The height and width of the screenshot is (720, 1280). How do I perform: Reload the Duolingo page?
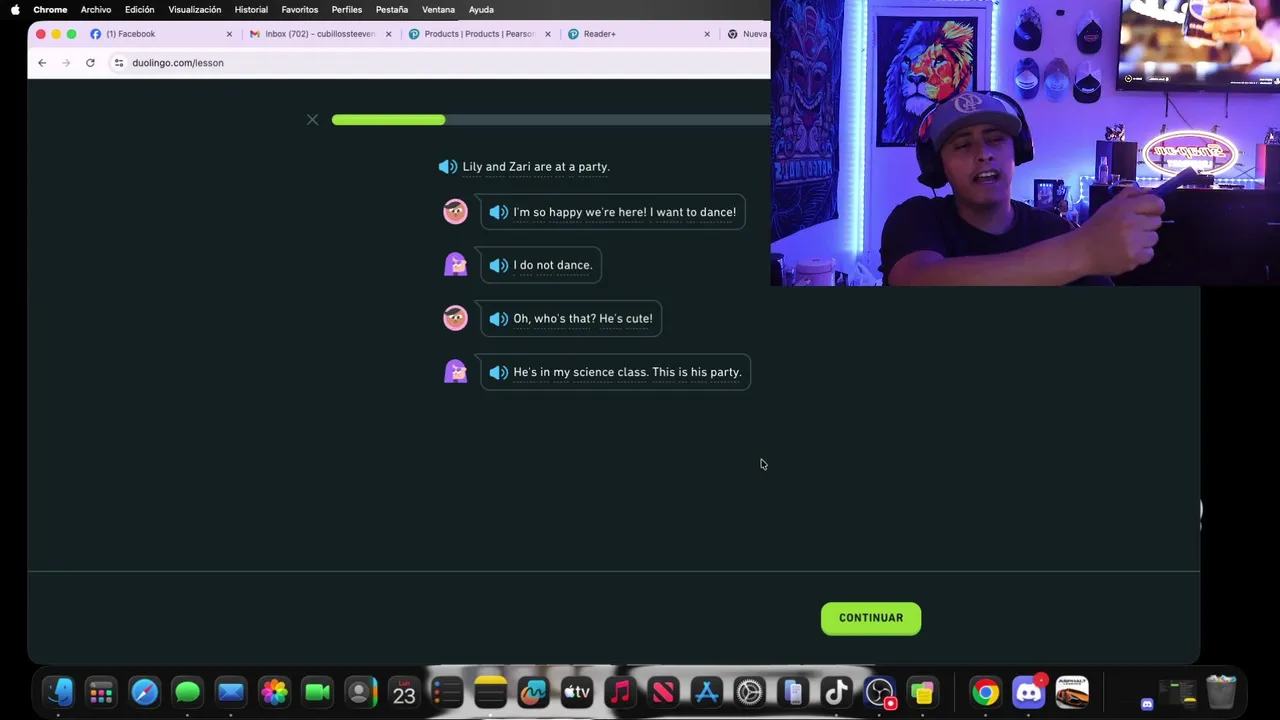point(90,63)
